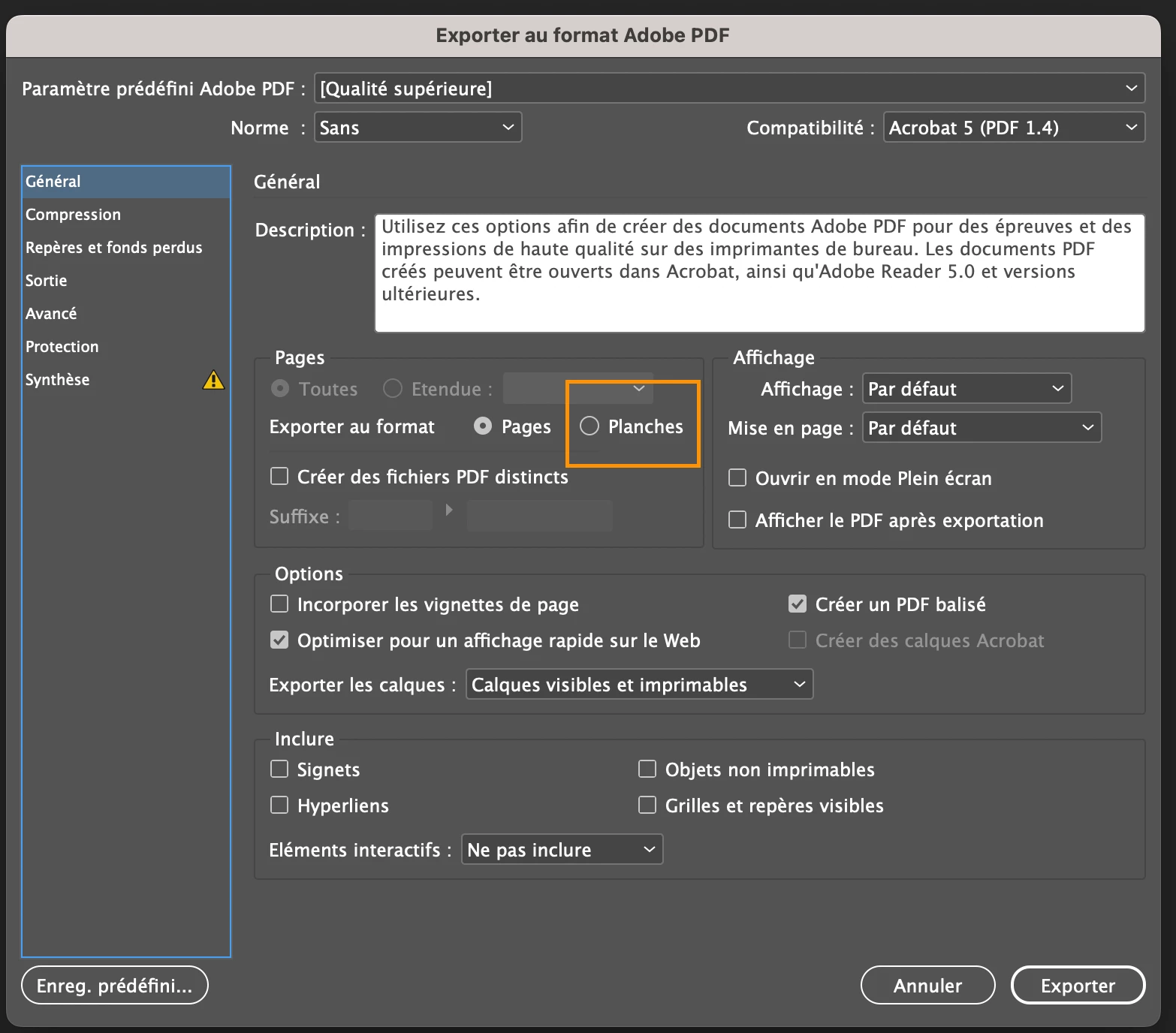Open Repères et fonds perdus panel
Viewport: 1176px width, 1033px height.
[126, 248]
